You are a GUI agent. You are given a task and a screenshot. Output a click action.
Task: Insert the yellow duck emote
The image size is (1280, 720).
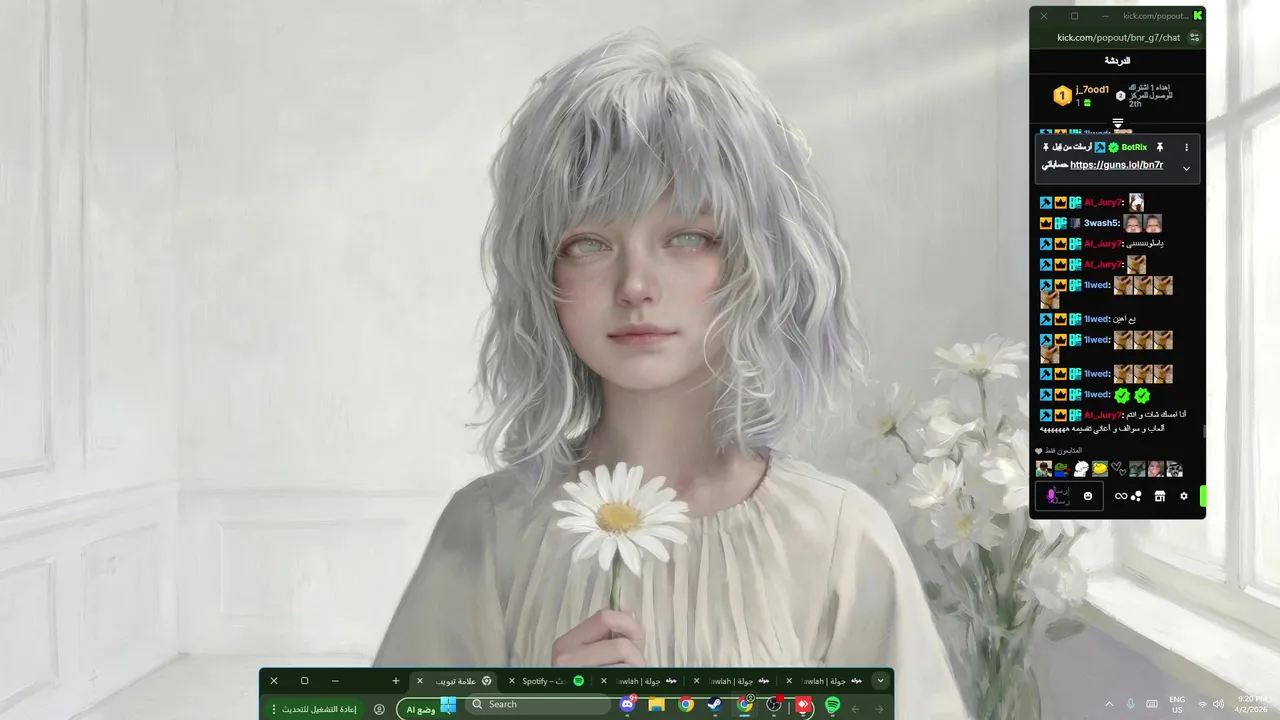coord(1100,469)
